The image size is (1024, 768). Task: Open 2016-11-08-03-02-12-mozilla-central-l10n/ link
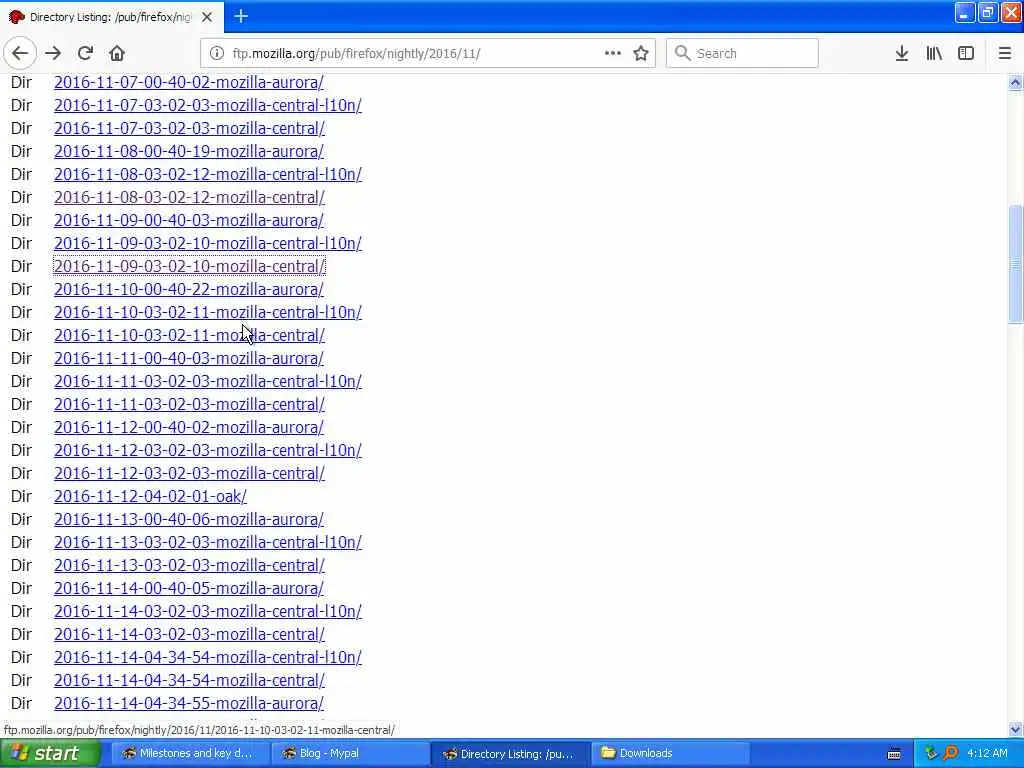tap(208, 174)
